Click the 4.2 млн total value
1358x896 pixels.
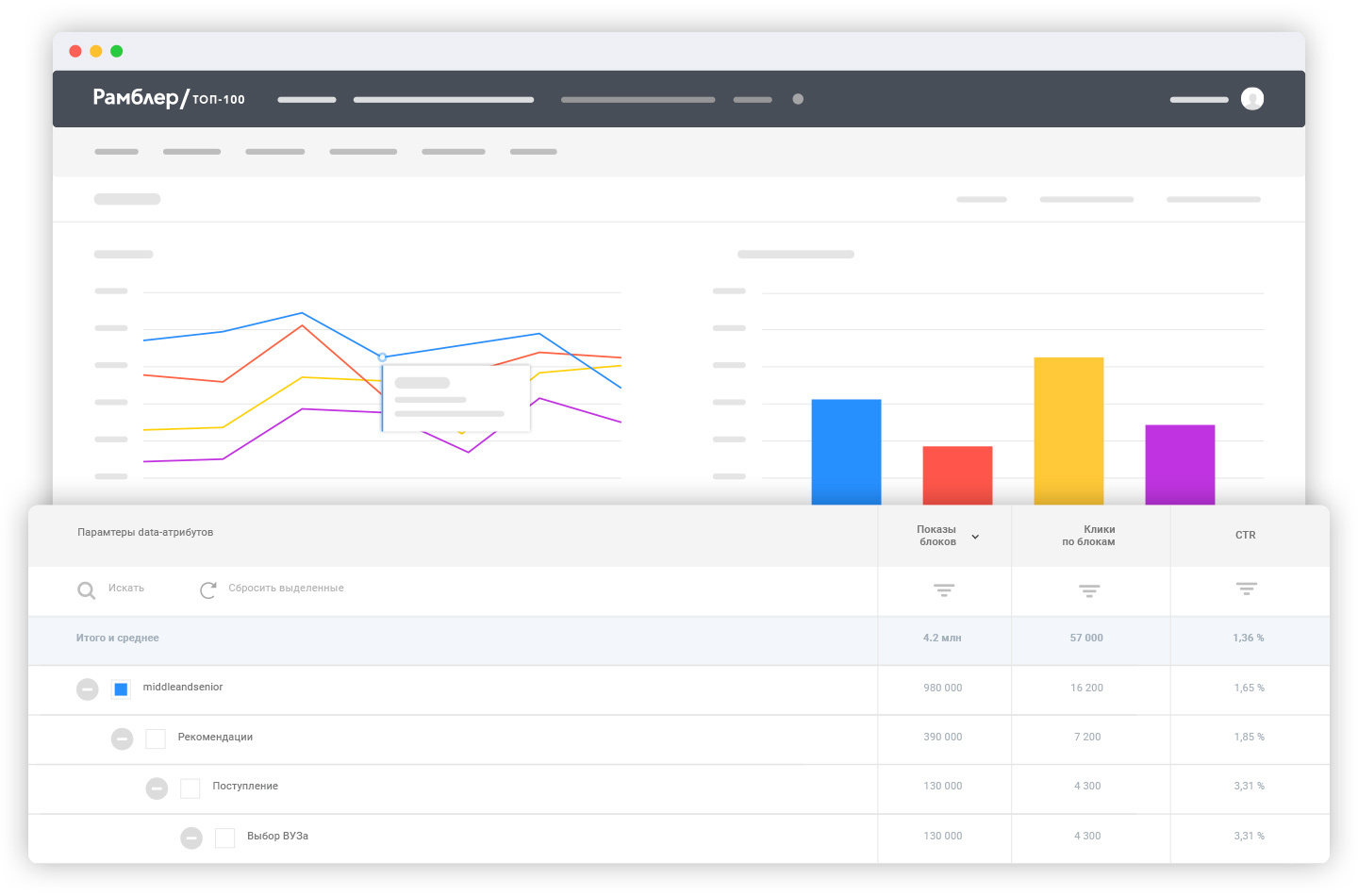point(942,638)
